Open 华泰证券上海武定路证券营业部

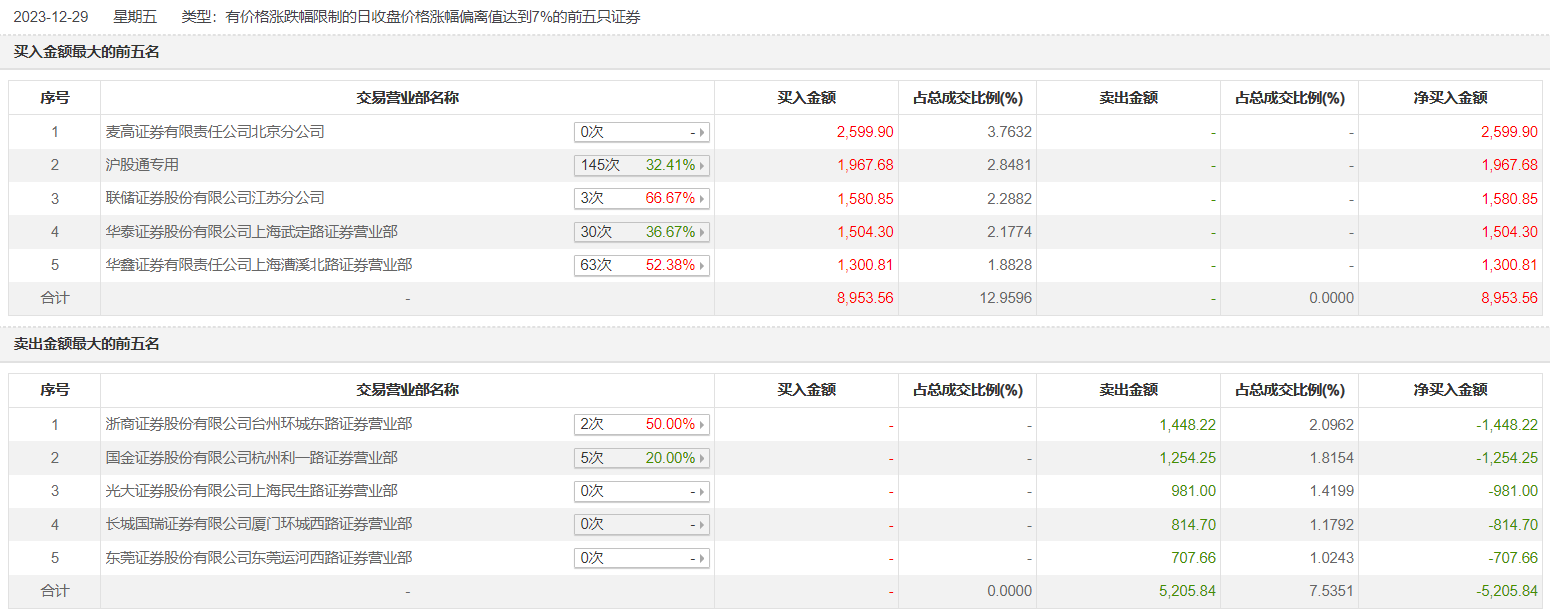click(251, 231)
